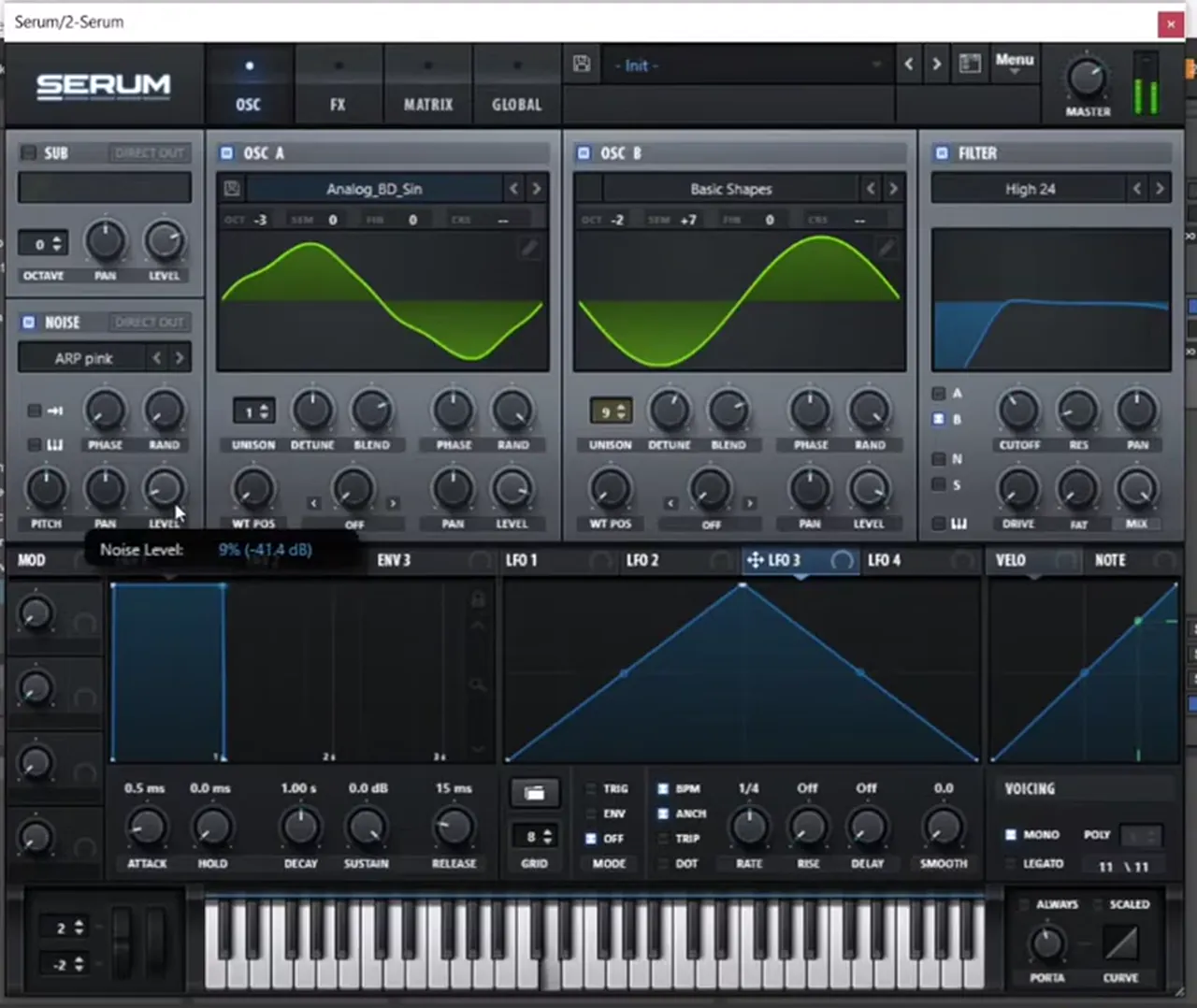Image resolution: width=1197 pixels, height=1008 pixels.
Task: Click the noise one-shot arrow icon
Action: click(55, 410)
